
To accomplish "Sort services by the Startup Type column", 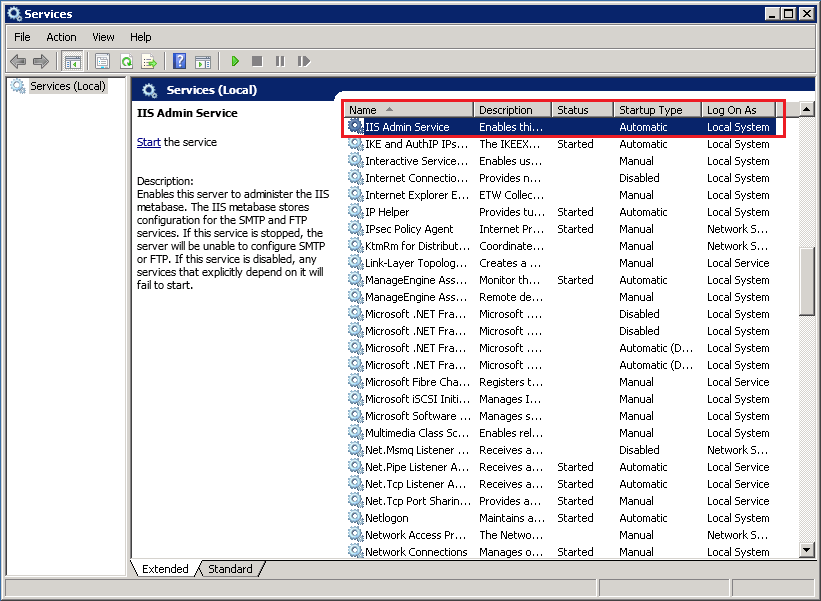I will 650,109.
